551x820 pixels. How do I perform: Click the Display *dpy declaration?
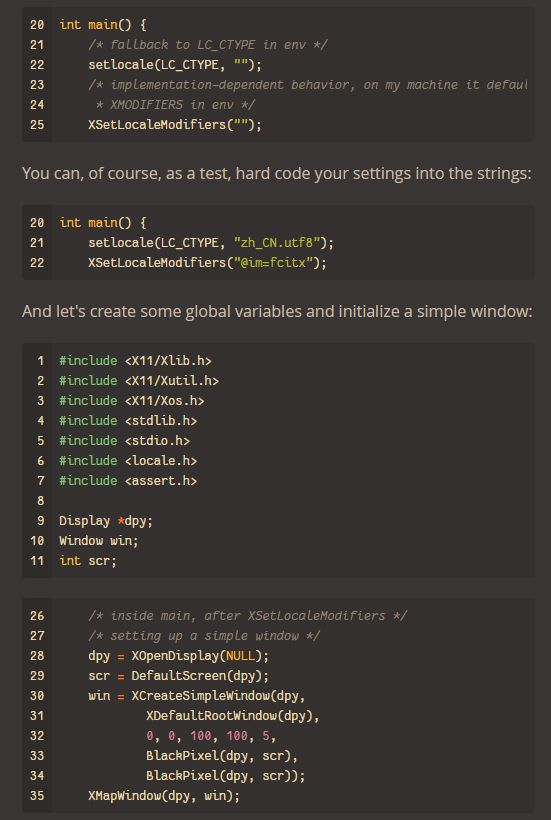(106, 520)
